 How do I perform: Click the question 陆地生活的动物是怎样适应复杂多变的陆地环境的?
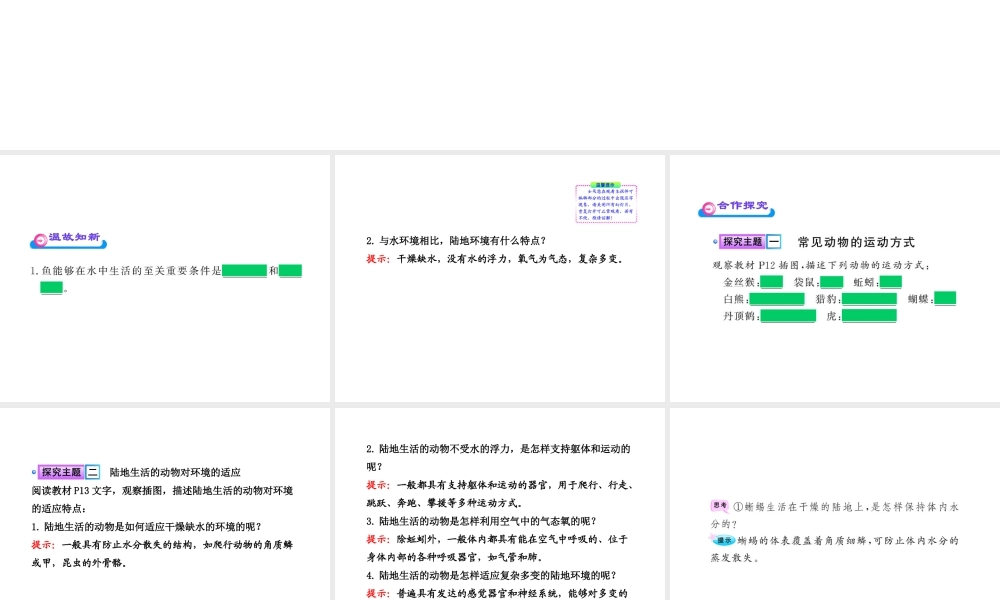pyautogui.click(x=492, y=575)
